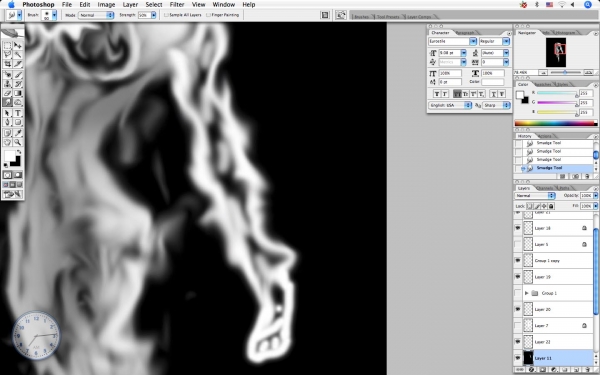Image resolution: width=600 pixels, height=375 pixels.
Task: Select the Brush tool
Action: [x=18, y=75]
